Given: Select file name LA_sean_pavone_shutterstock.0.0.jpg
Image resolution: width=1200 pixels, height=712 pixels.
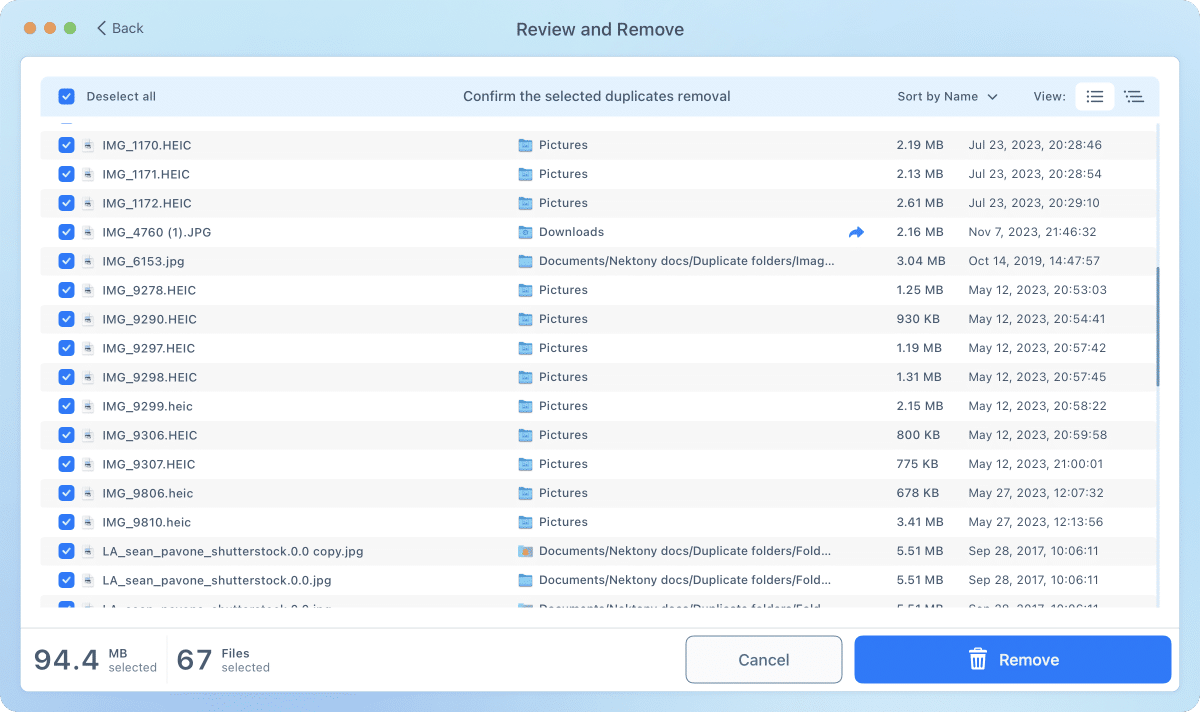Looking at the screenshot, I should [217, 580].
